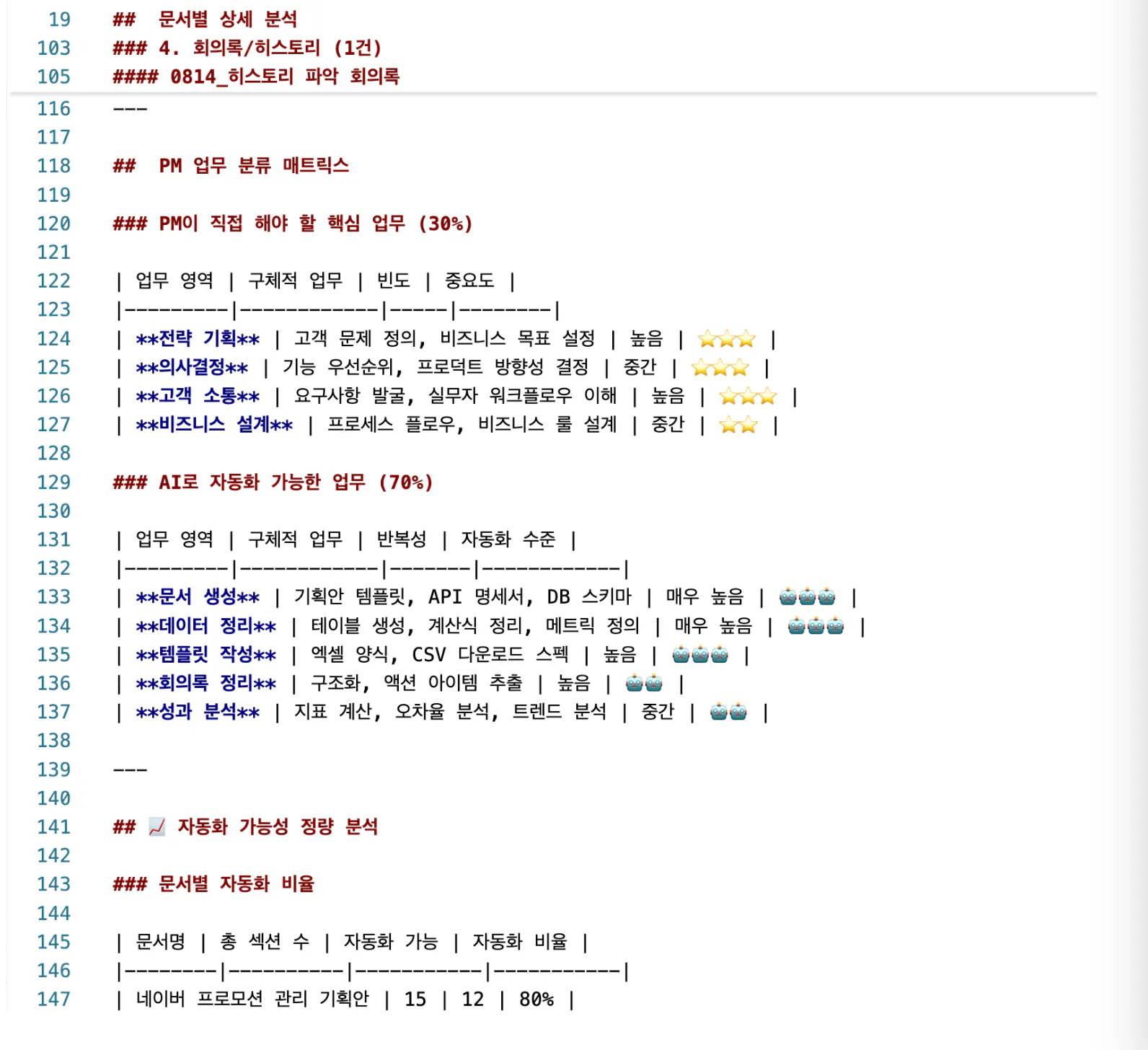The height and width of the screenshot is (1050, 1148).
Task: Click the '문서명' column header
Action: tap(161, 942)
